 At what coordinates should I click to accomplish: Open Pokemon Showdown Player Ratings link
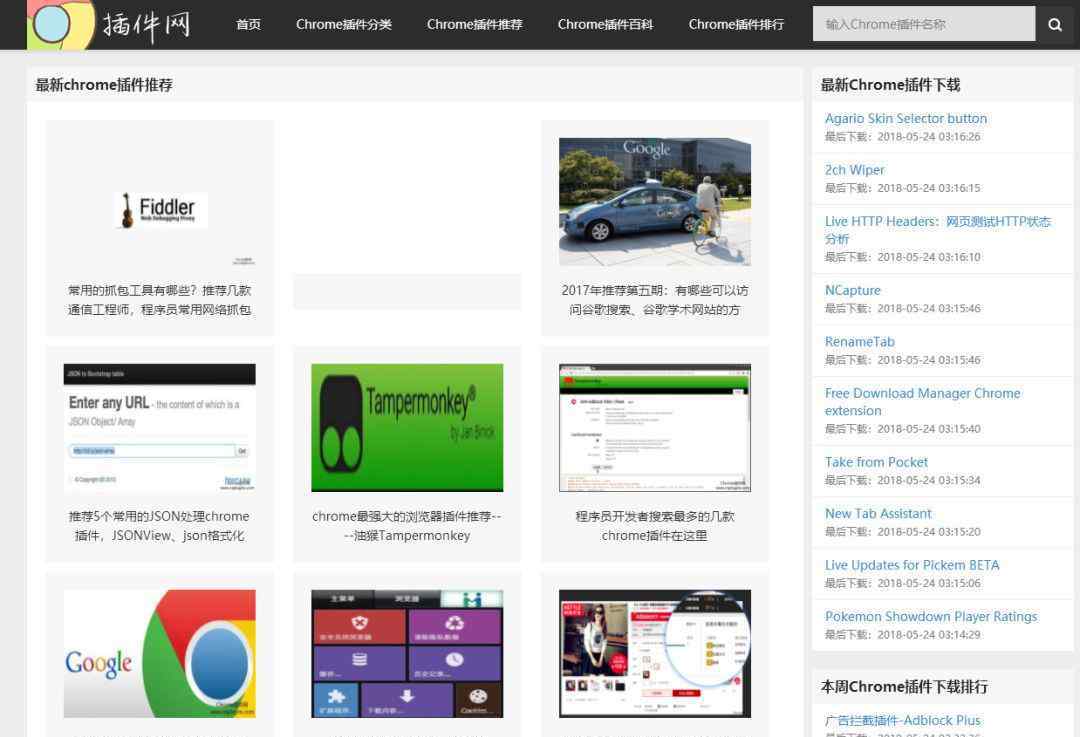[x=931, y=617]
